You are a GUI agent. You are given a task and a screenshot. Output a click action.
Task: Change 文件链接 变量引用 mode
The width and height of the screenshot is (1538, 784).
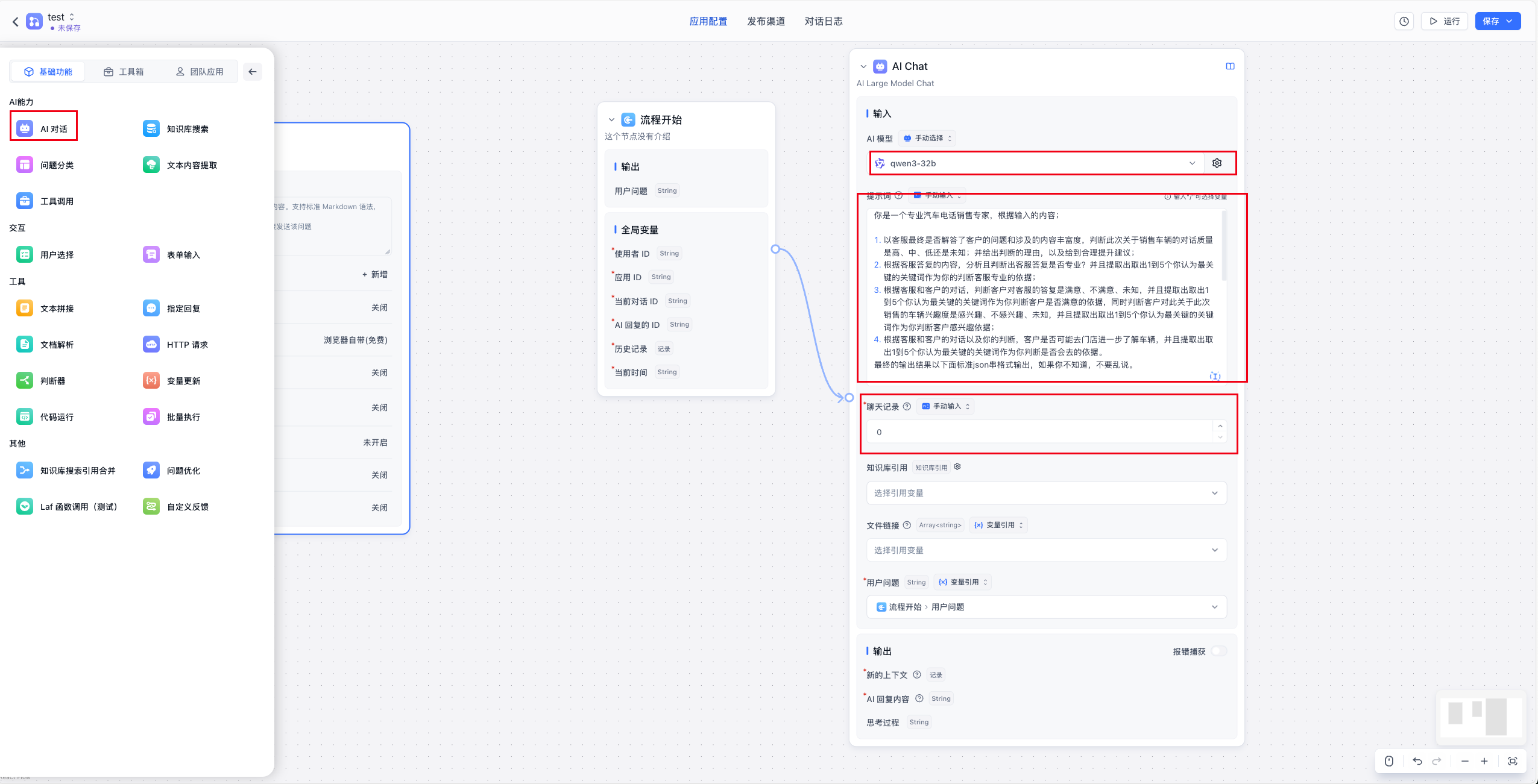click(x=998, y=525)
